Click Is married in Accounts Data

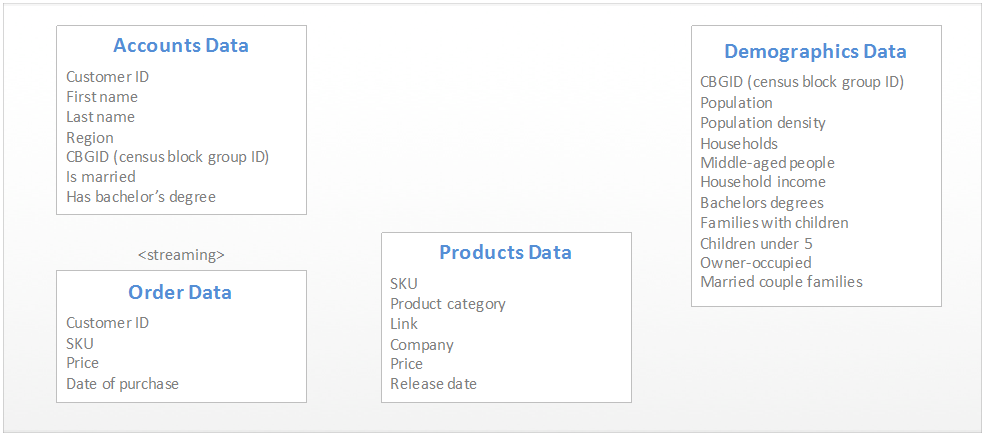tap(101, 177)
